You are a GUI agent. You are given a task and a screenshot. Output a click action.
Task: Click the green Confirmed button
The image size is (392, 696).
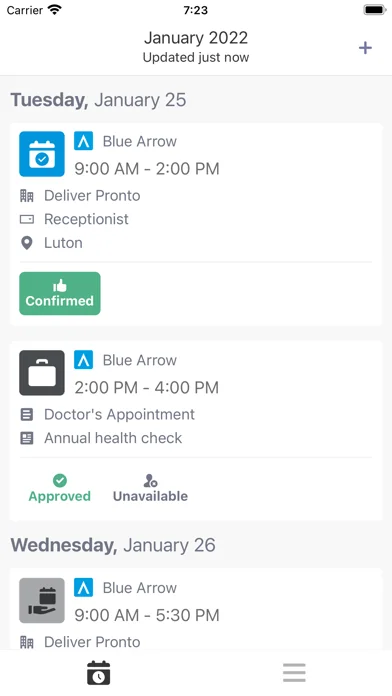click(x=59, y=293)
